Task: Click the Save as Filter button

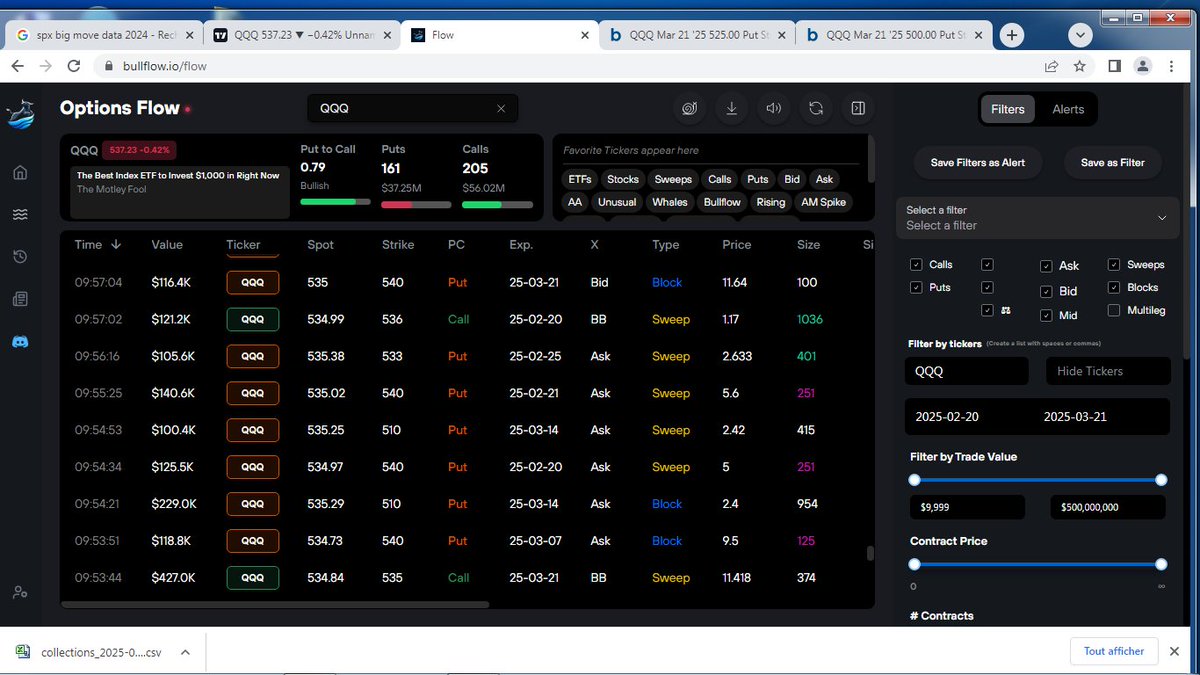Action: pyautogui.click(x=1112, y=162)
